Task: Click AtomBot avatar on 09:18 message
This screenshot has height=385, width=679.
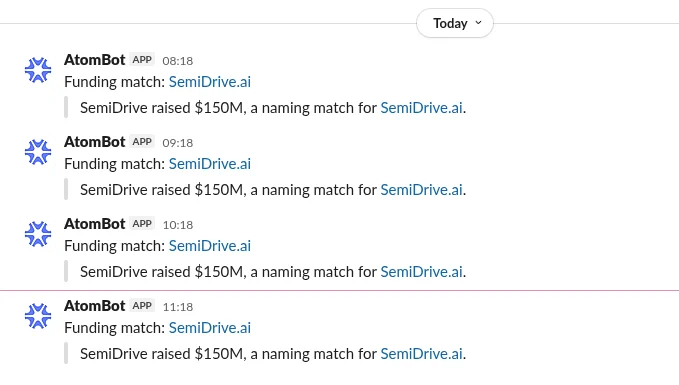Action: pos(38,152)
